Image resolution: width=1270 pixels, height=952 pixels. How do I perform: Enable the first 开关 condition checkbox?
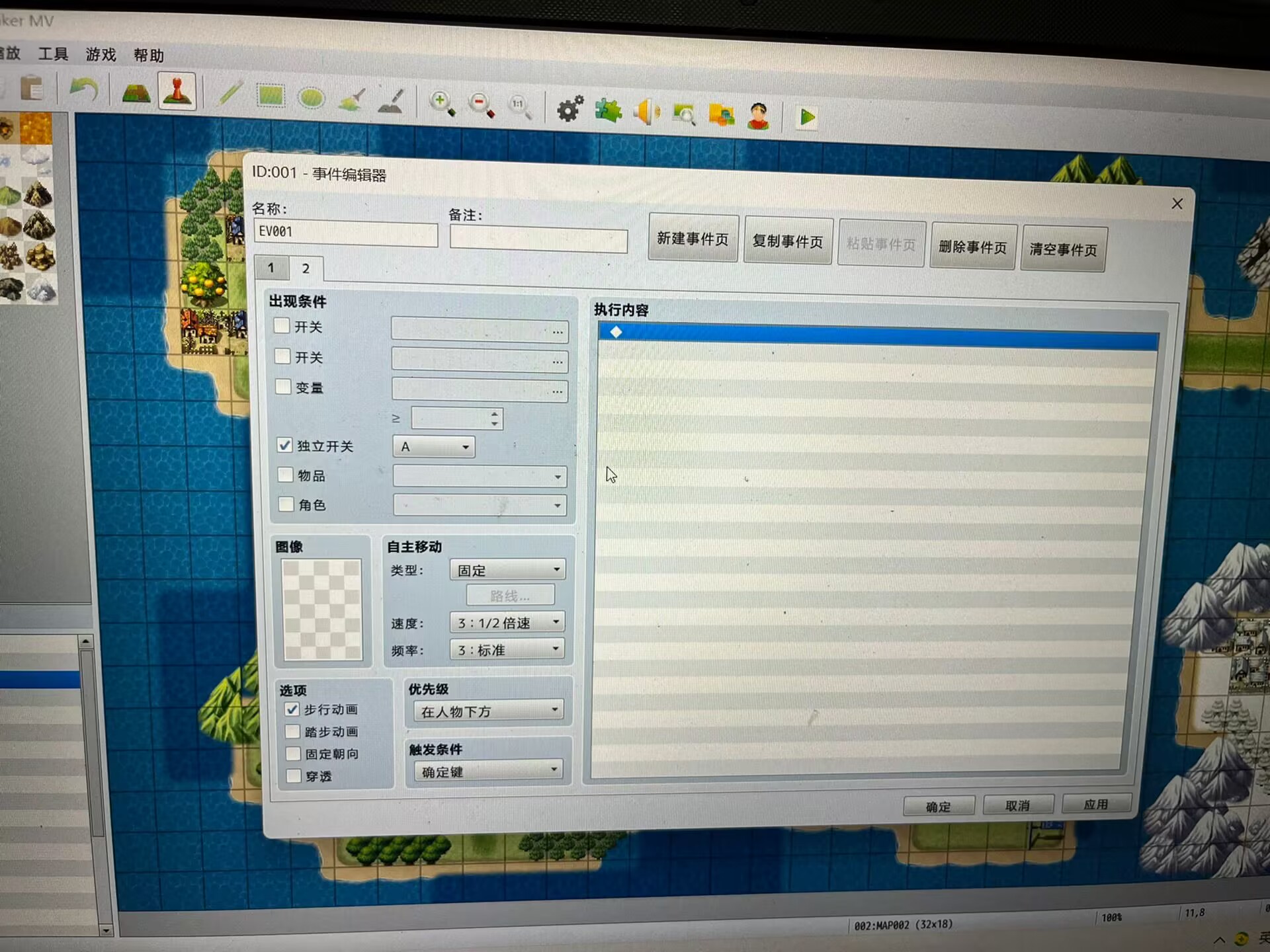click(x=282, y=325)
